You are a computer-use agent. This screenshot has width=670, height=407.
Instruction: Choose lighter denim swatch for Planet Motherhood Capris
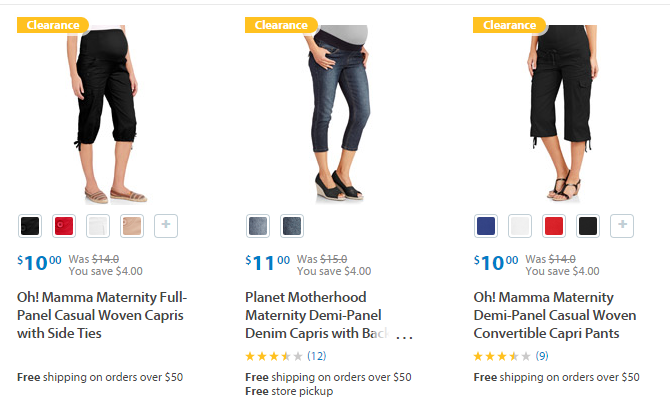point(258,226)
